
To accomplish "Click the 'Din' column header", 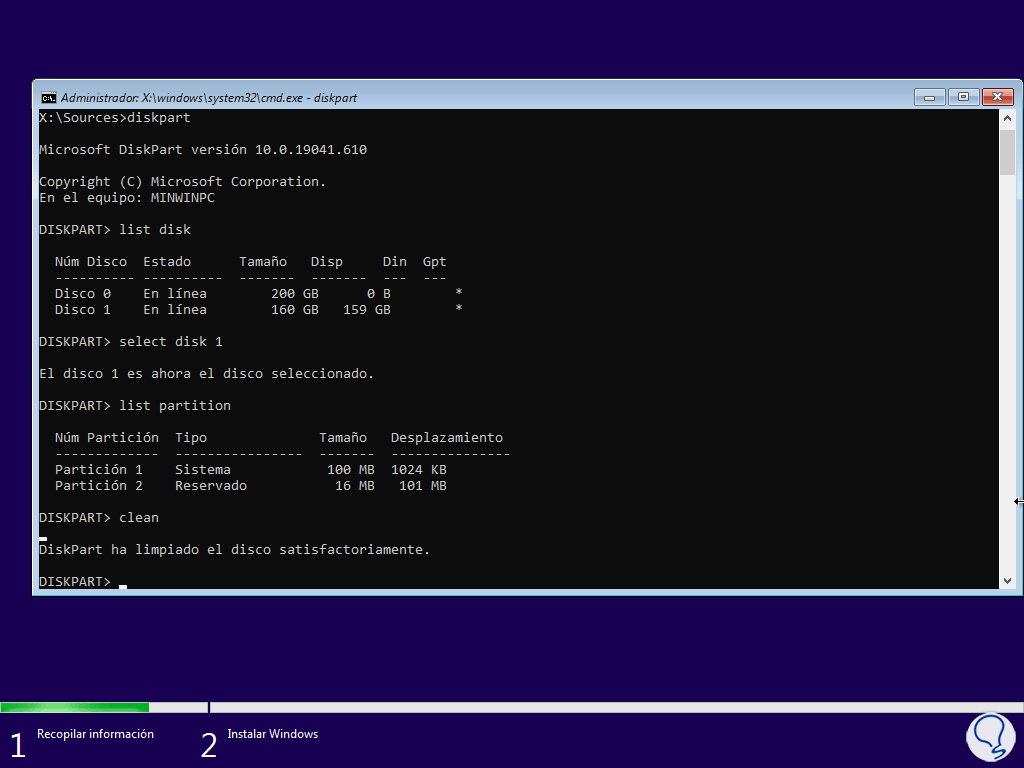I will pos(394,262).
